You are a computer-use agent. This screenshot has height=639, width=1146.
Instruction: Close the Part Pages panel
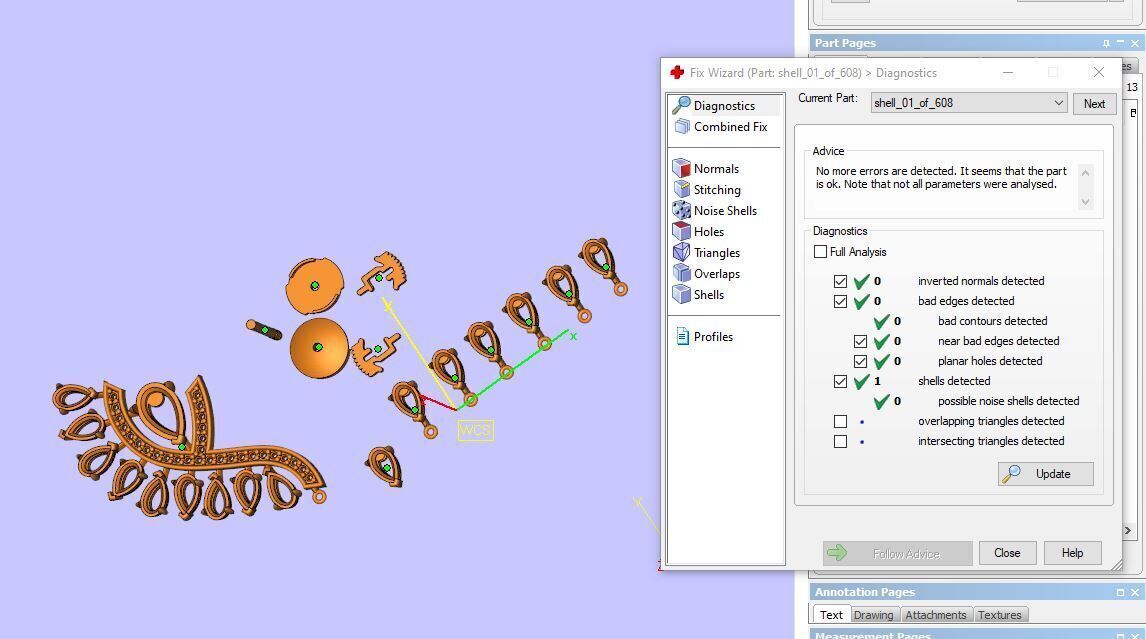coord(1134,44)
